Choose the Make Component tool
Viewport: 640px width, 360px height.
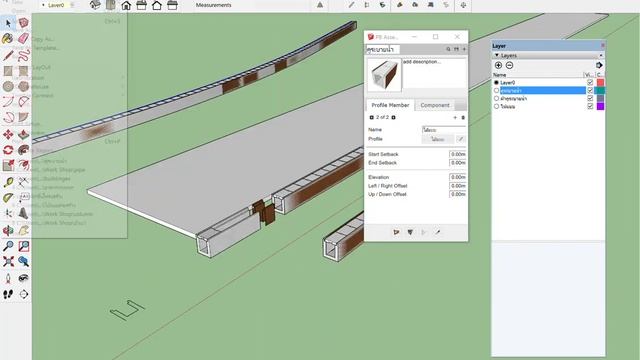pos(24,23)
